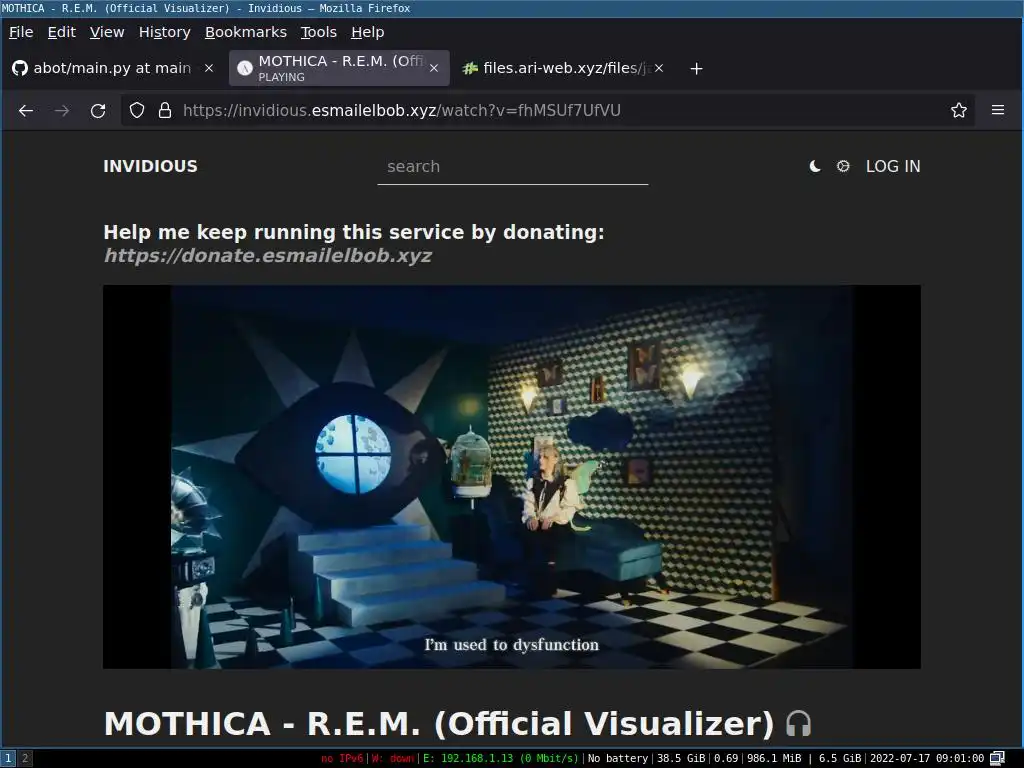Click the MOTHICA - R.E.M. video title heading
1024x768 pixels.
click(439, 724)
